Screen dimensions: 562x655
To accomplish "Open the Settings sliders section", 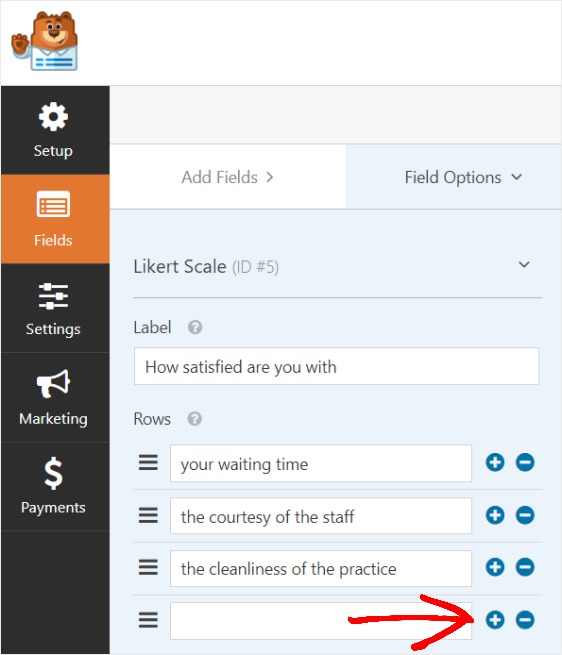I will pyautogui.click(x=55, y=308).
